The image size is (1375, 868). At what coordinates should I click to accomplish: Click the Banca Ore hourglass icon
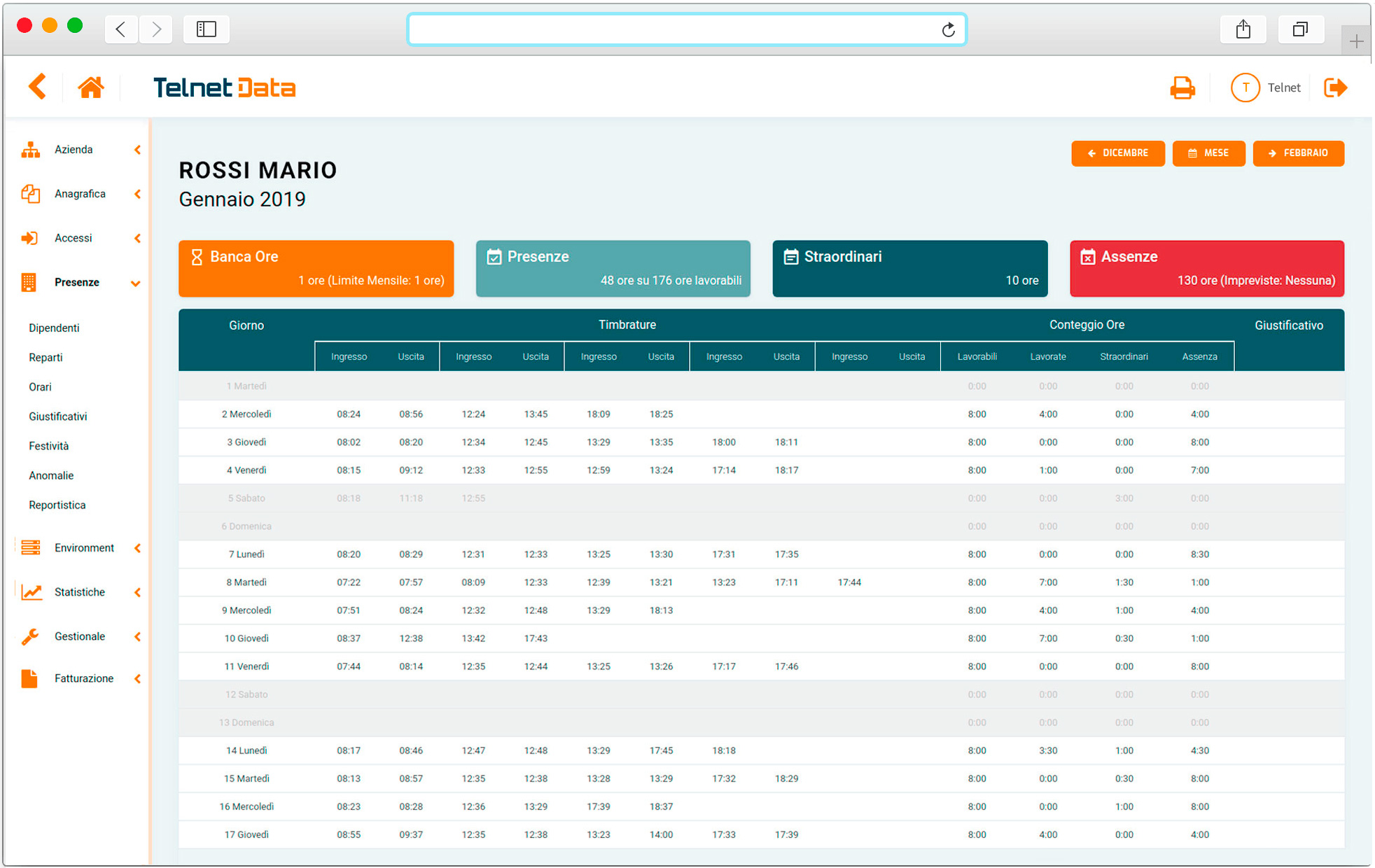tap(197, 257)
